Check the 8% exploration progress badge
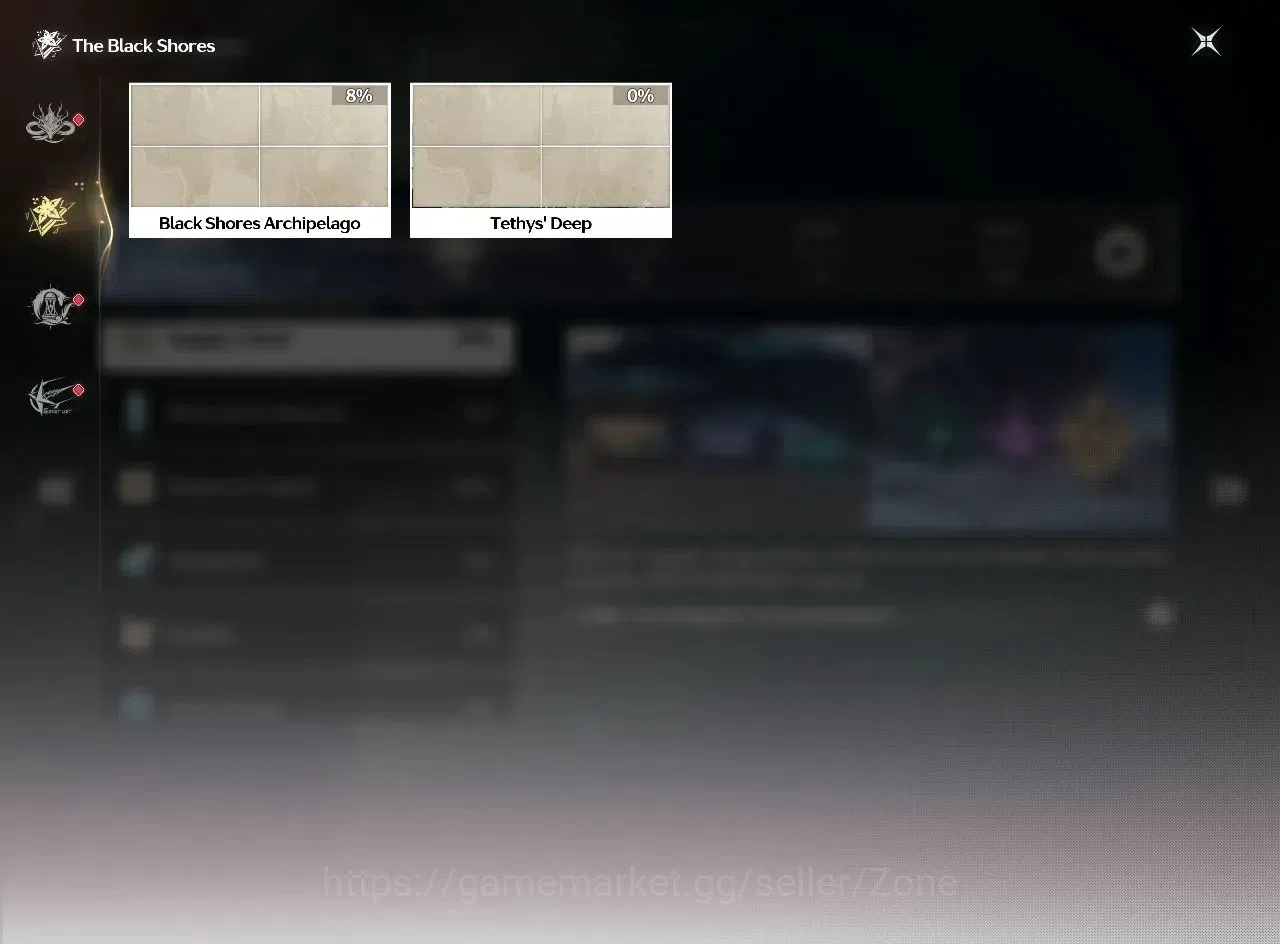The height and width of the screenshot is (944, 1280). coord(359,95)
